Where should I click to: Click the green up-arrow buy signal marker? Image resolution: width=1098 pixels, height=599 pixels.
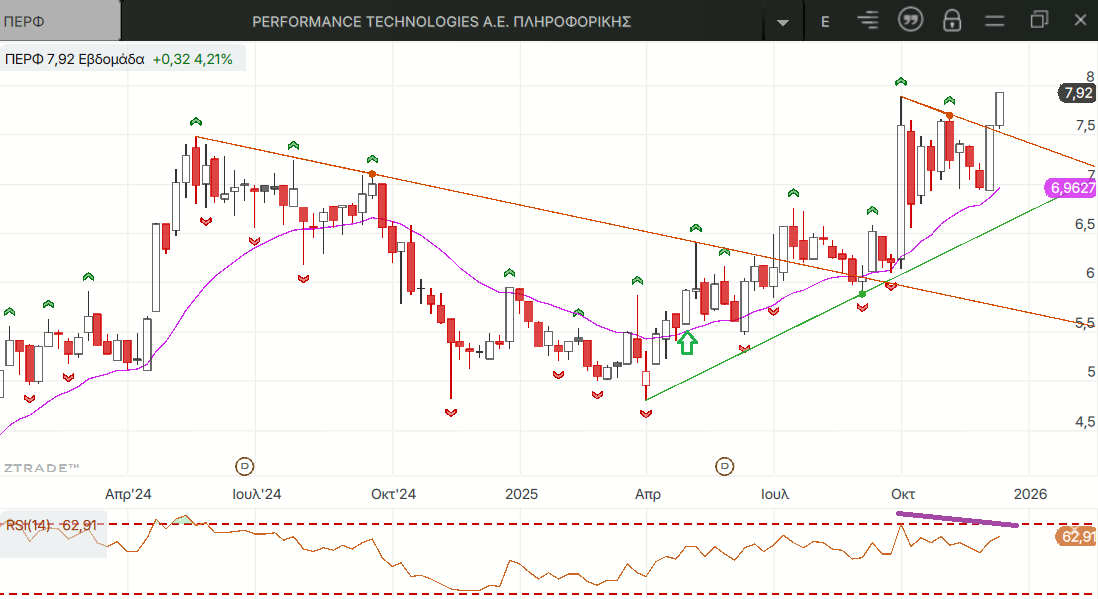tap(687, 343)
